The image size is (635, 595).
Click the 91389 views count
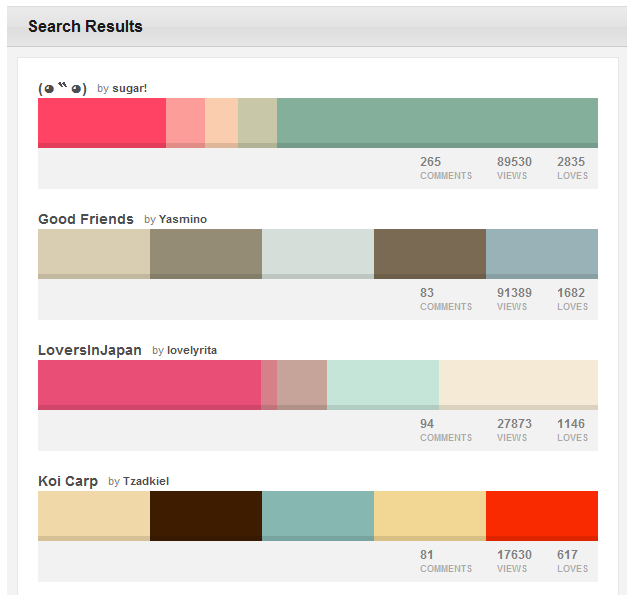coord(514,292)
